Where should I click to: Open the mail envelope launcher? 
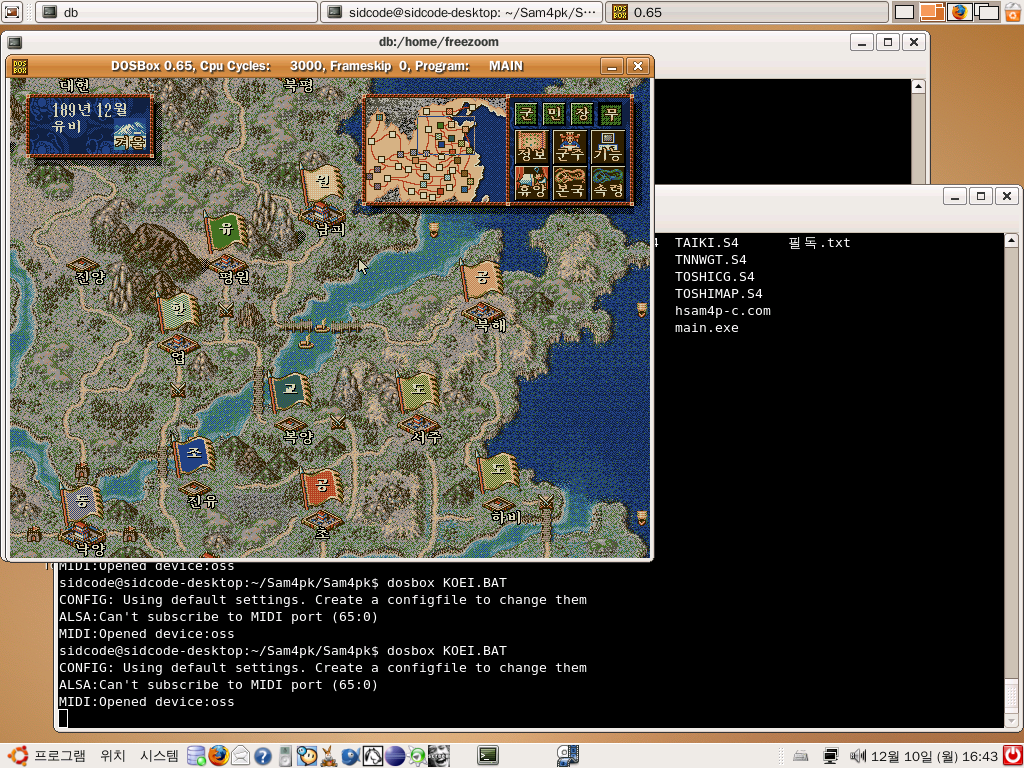click(241, 756)
